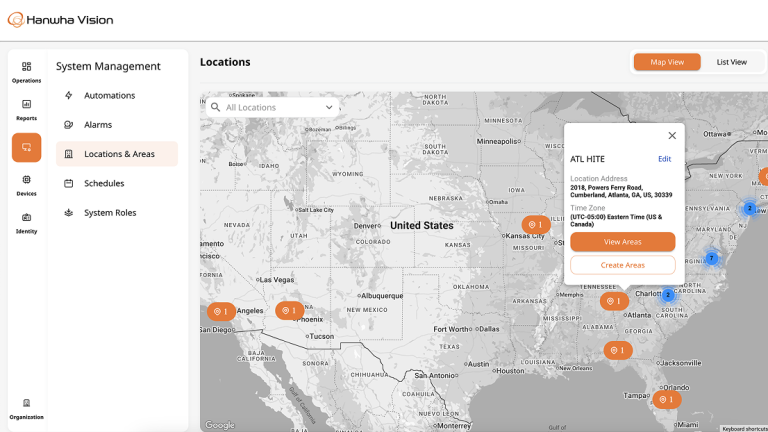768x432 pixels.
Task: Select the location marker near Atlanta
Action: (x=614, y=301)
